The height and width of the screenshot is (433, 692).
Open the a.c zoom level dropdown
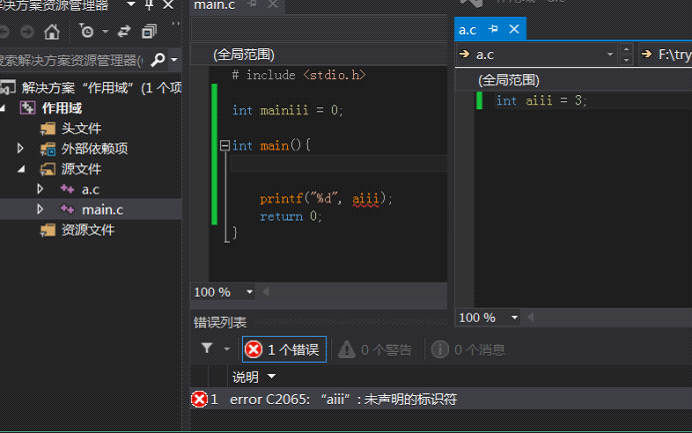(514, 317)
